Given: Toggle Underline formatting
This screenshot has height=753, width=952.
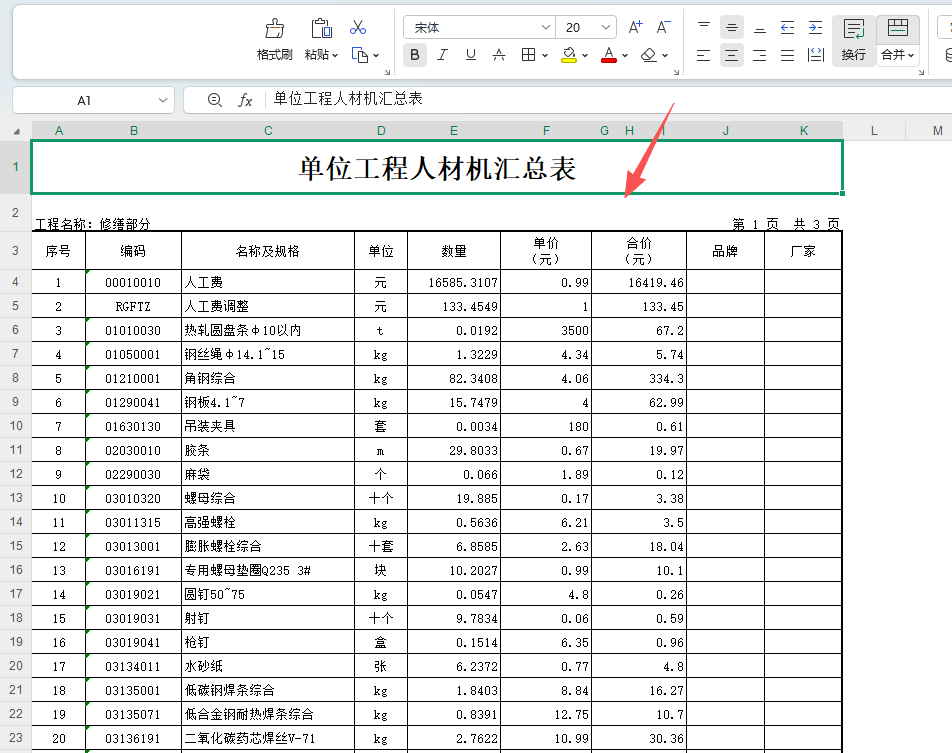Looking at the screenshot, I should pos(471,55).
